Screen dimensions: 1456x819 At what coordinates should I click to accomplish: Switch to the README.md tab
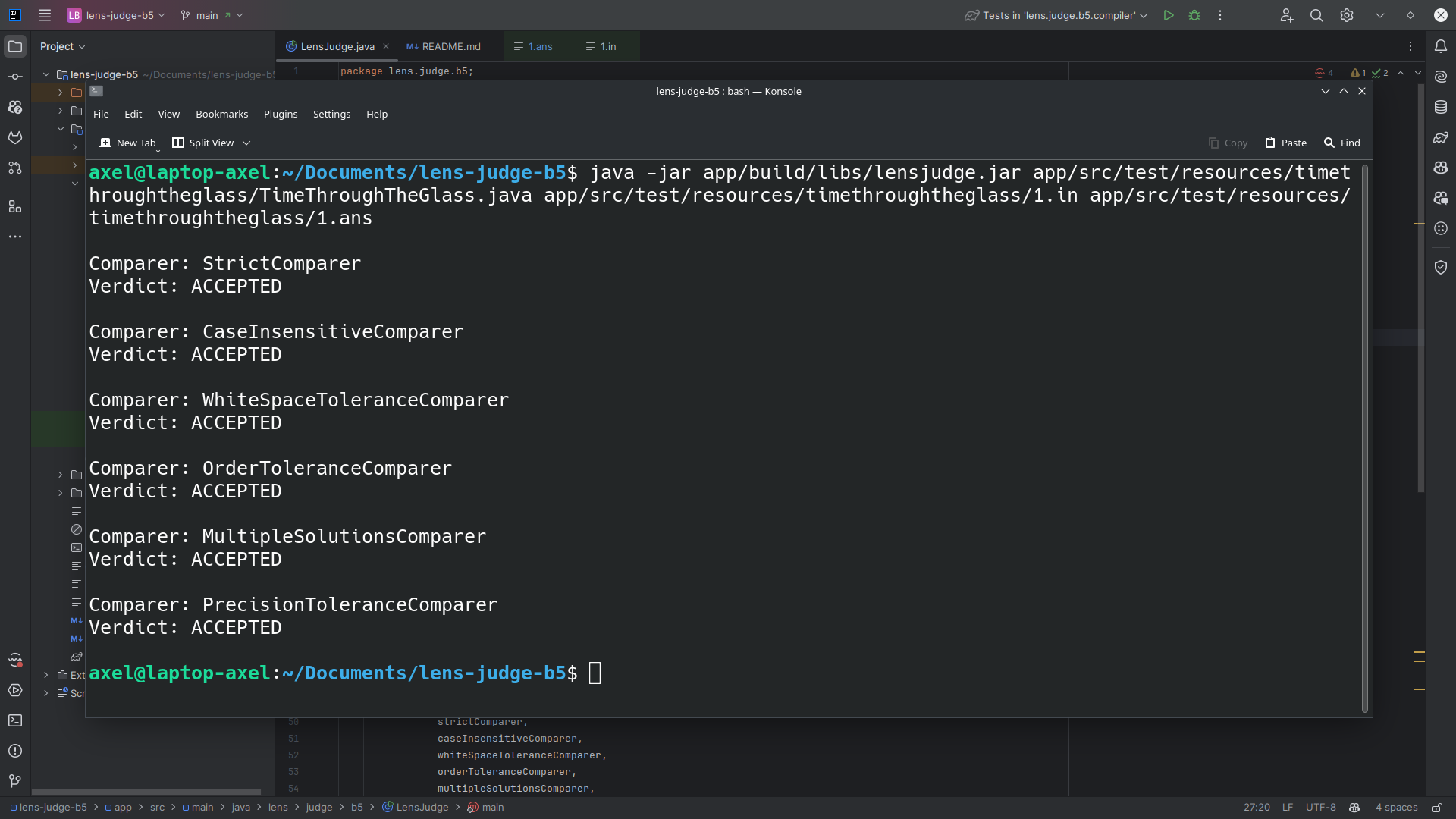click(x=444, y=46)
